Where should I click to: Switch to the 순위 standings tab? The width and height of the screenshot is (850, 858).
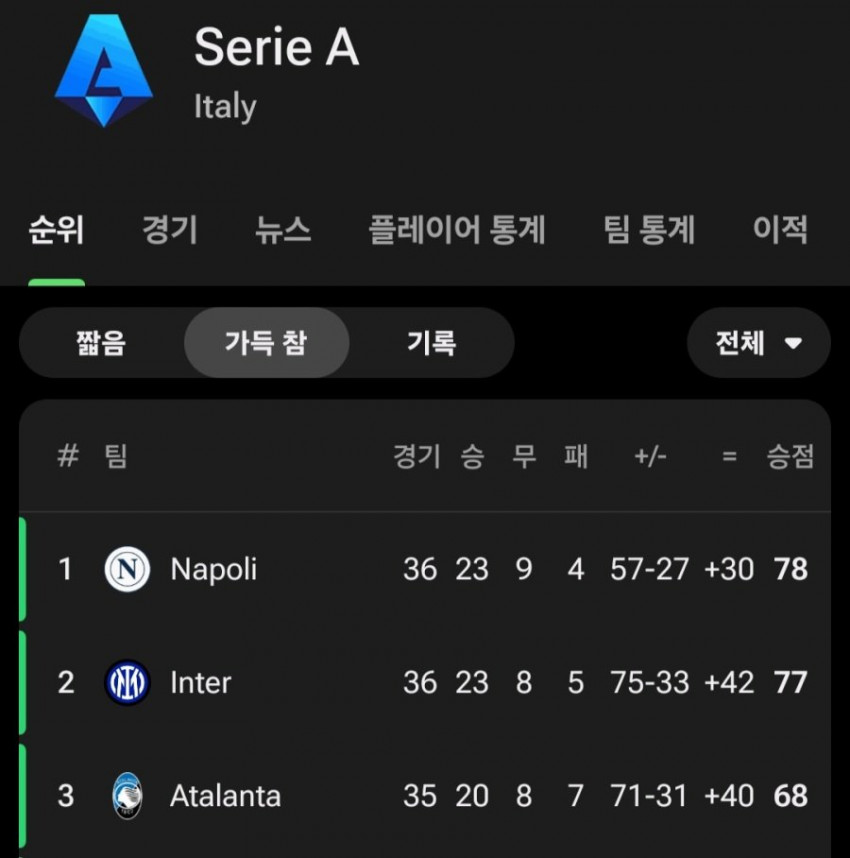click(56, 230)
